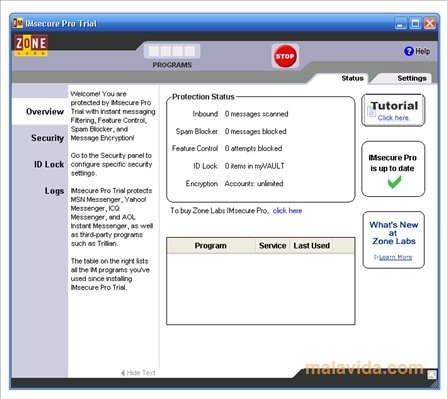Switch to the Settings tab

(412, 78)
